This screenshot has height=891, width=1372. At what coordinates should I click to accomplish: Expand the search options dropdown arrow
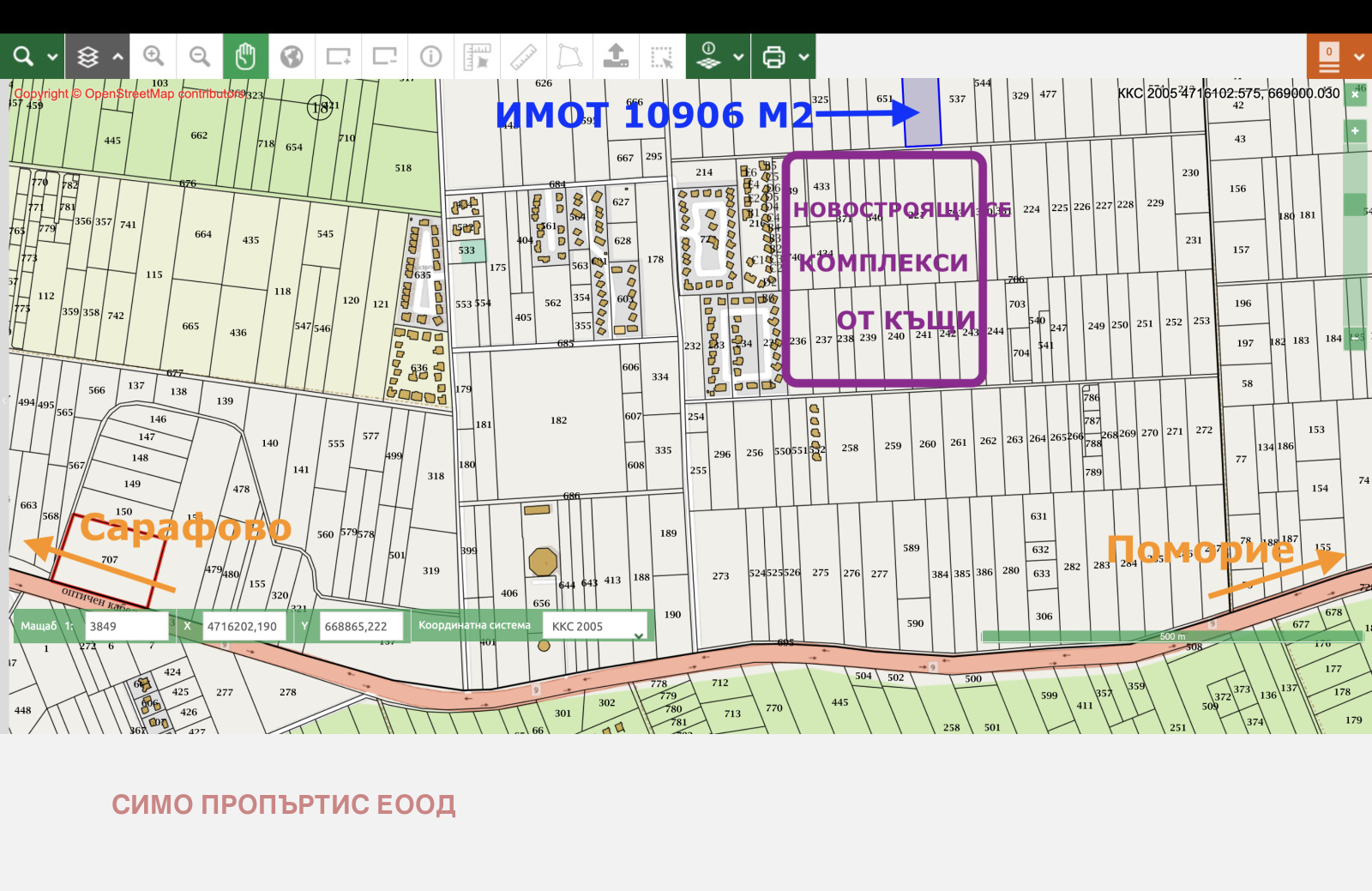52,57
